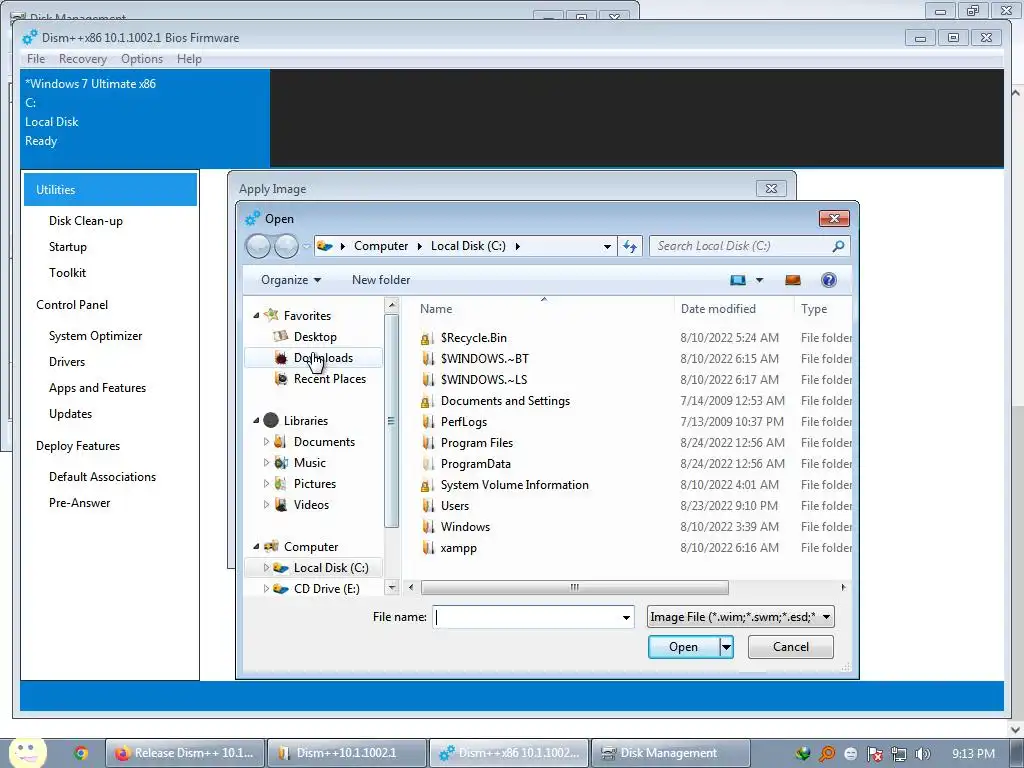
Task: Open the help question-mark icon
Action: click(829, 280)
